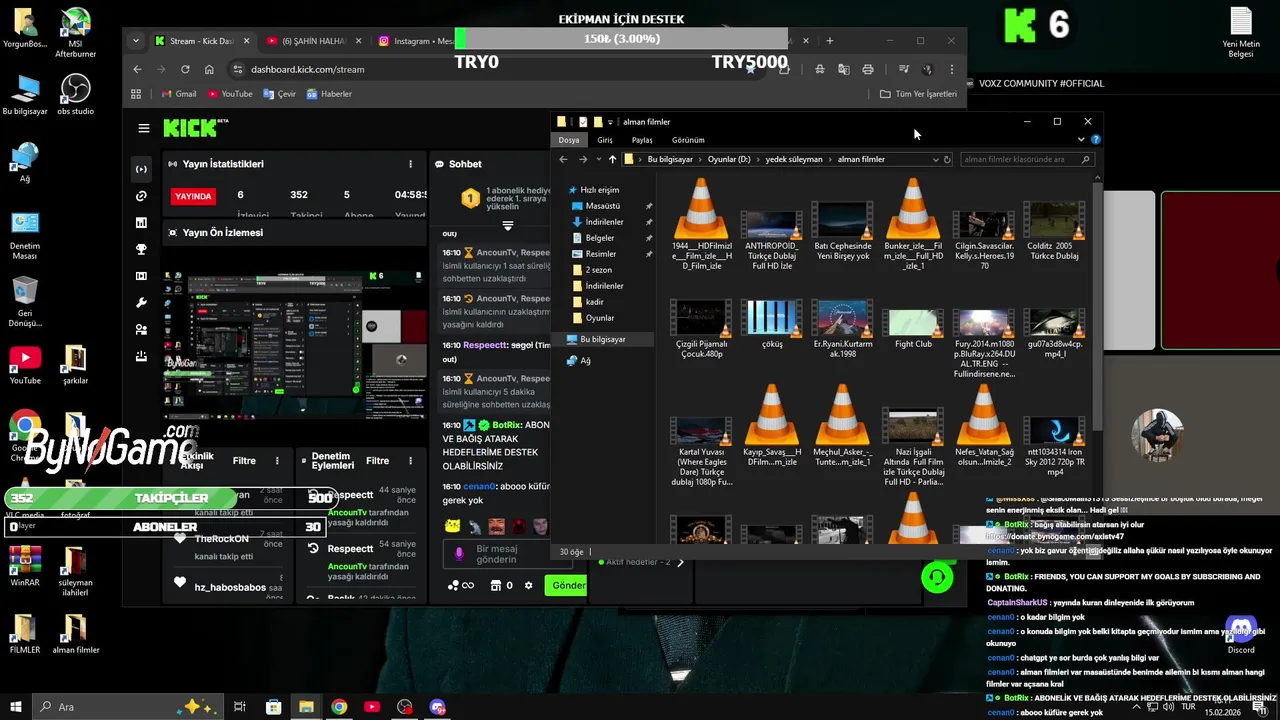Reload the Kick dashboard page
The width and height of the screenshot is (1280, 720).
click(185, 69)
